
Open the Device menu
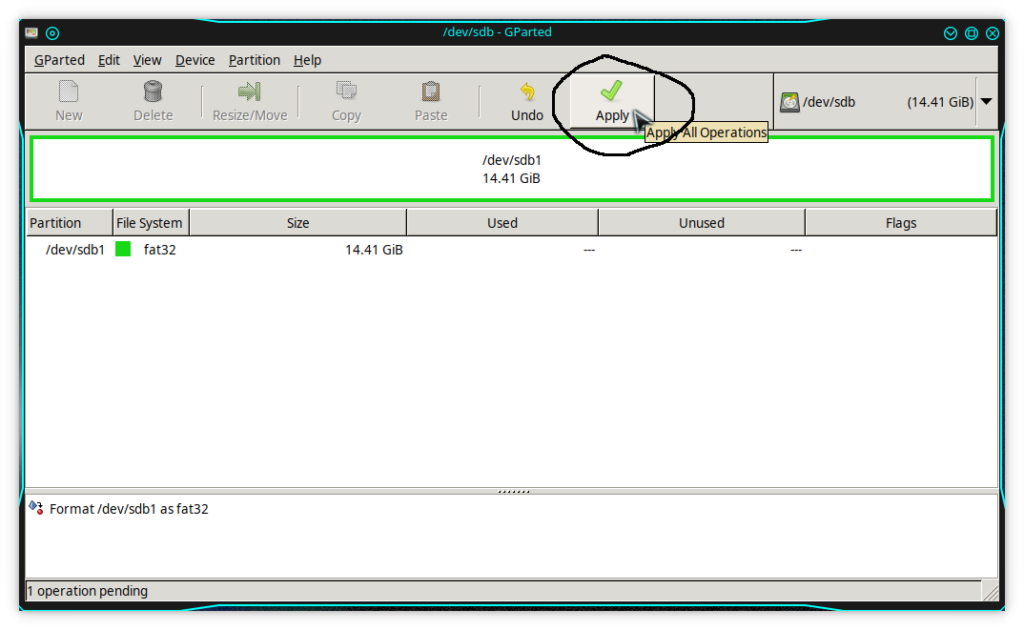(x=195, y=60)
